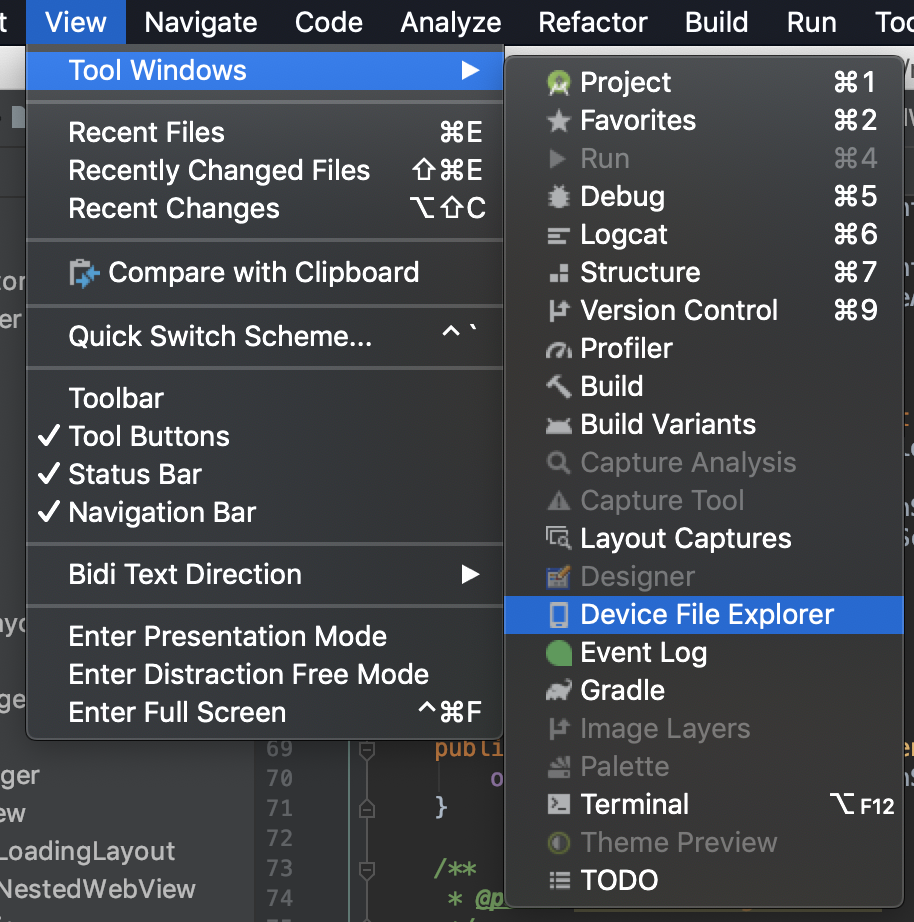This screenshot has height=922, width=914.
Task: Toggle the Status Bar visibility option
Action: (x=265, y=475)
